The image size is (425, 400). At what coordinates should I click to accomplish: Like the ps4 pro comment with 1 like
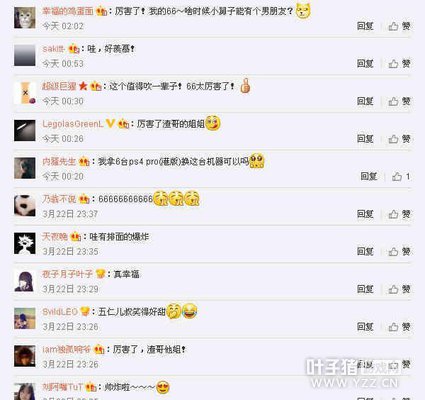coord(401,176)
